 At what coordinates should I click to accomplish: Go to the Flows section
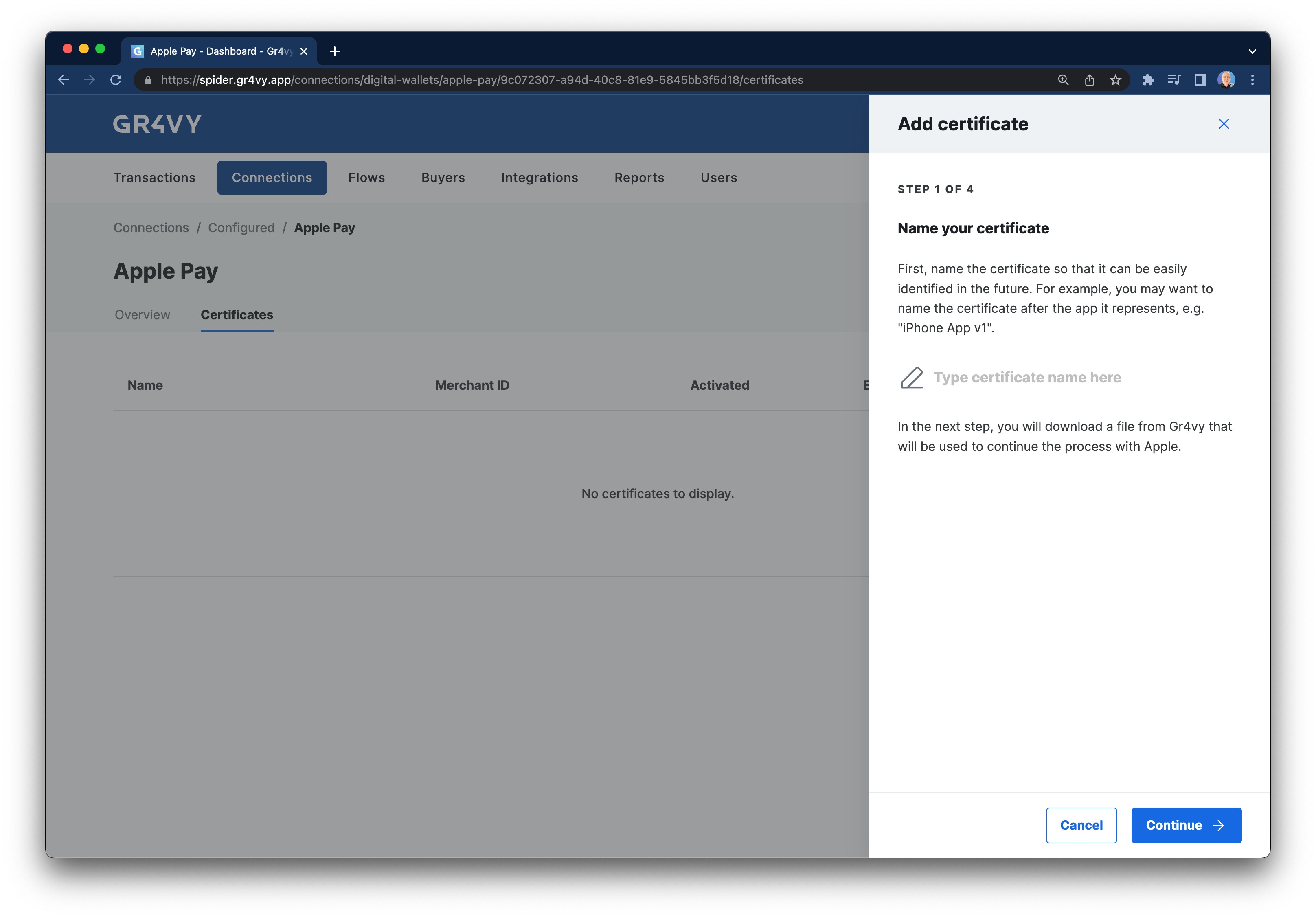tap(366, 178)
